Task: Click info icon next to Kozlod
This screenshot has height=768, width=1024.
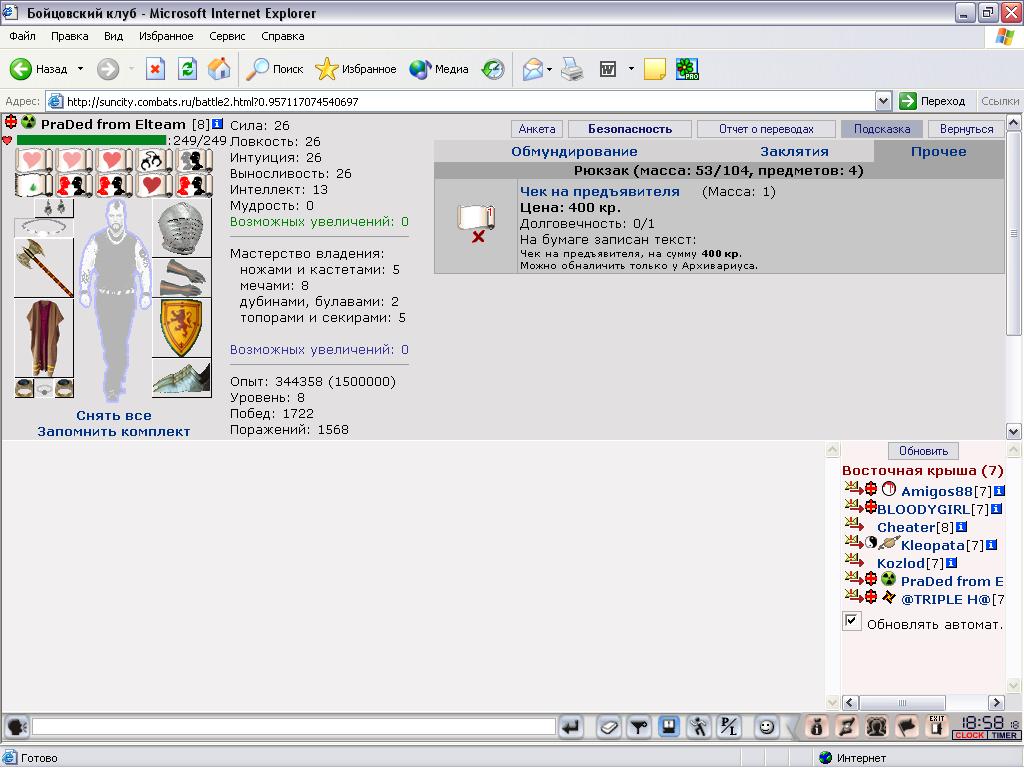Action: tap(952, 562)
